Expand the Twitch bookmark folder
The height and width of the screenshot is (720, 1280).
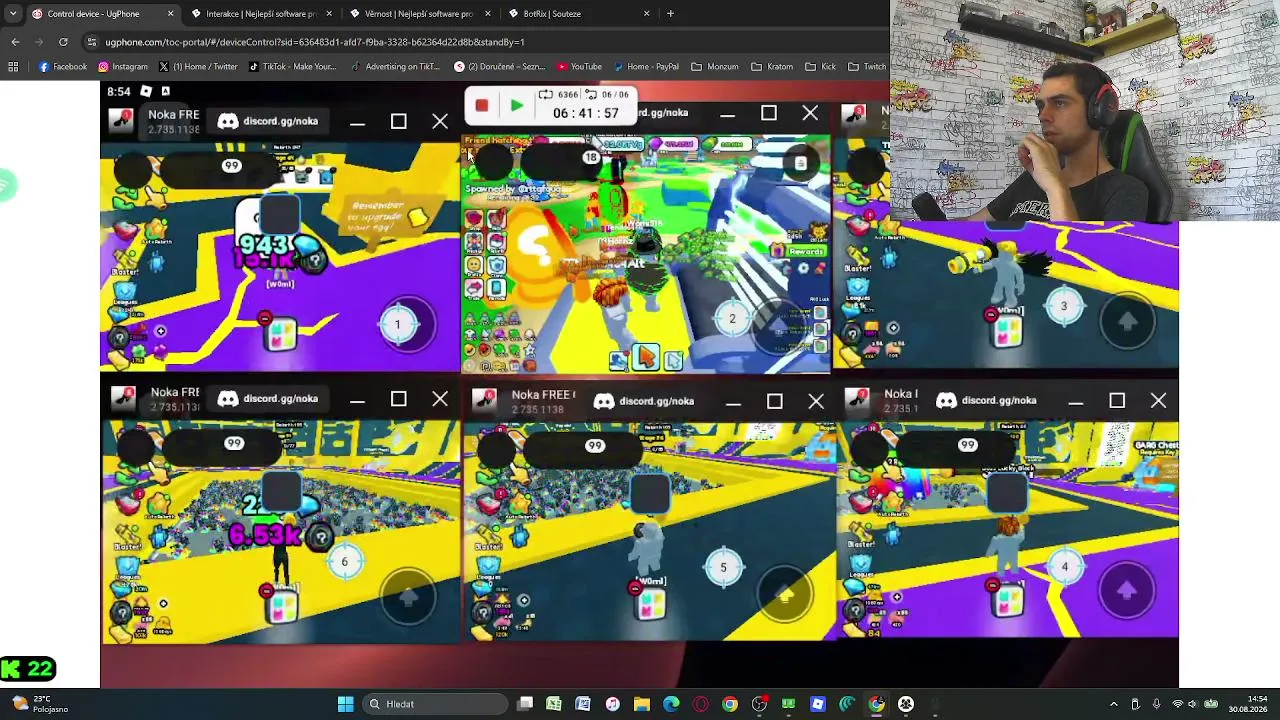867,67
